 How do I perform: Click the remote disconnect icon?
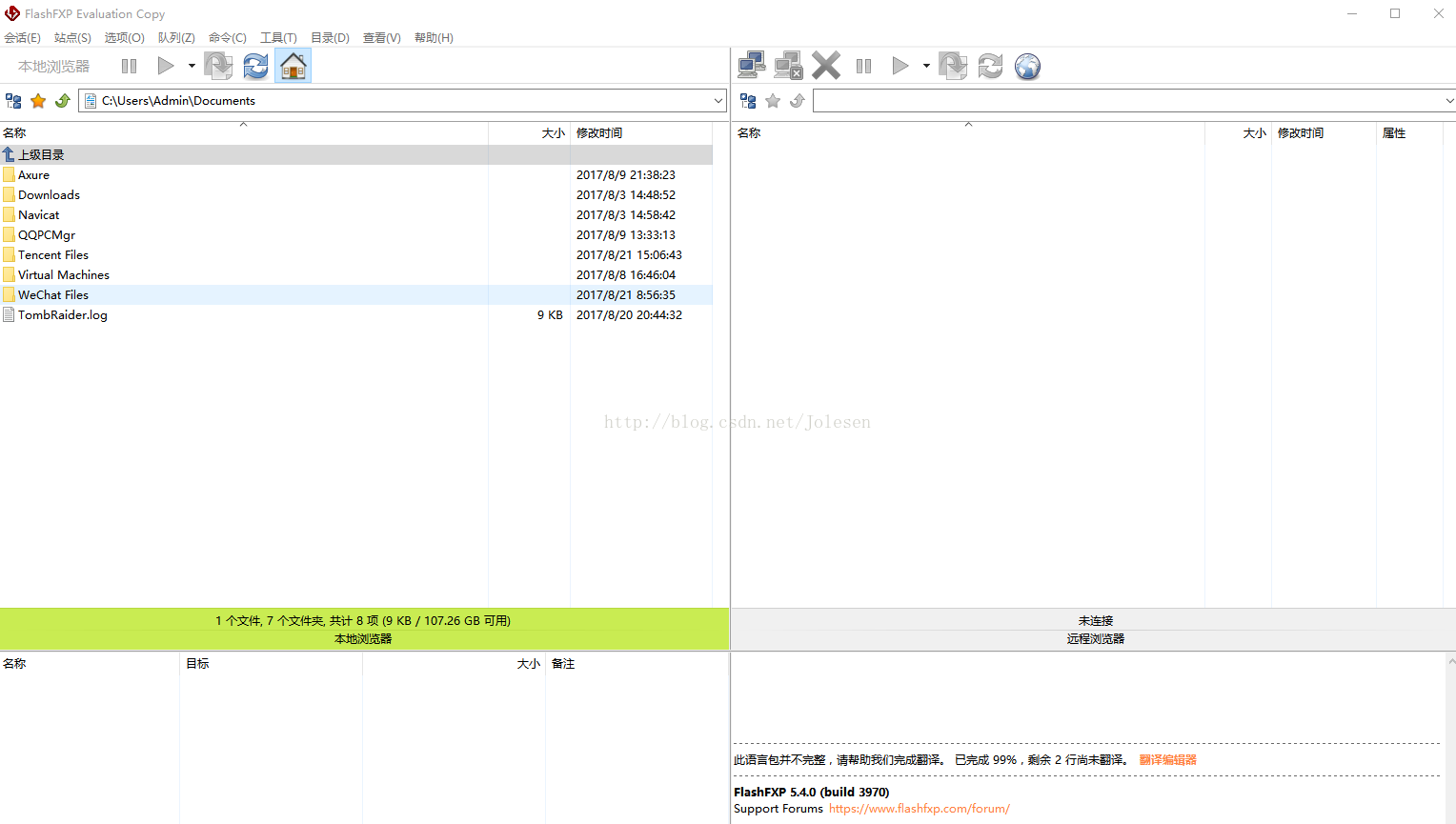[x=789, y=66]
